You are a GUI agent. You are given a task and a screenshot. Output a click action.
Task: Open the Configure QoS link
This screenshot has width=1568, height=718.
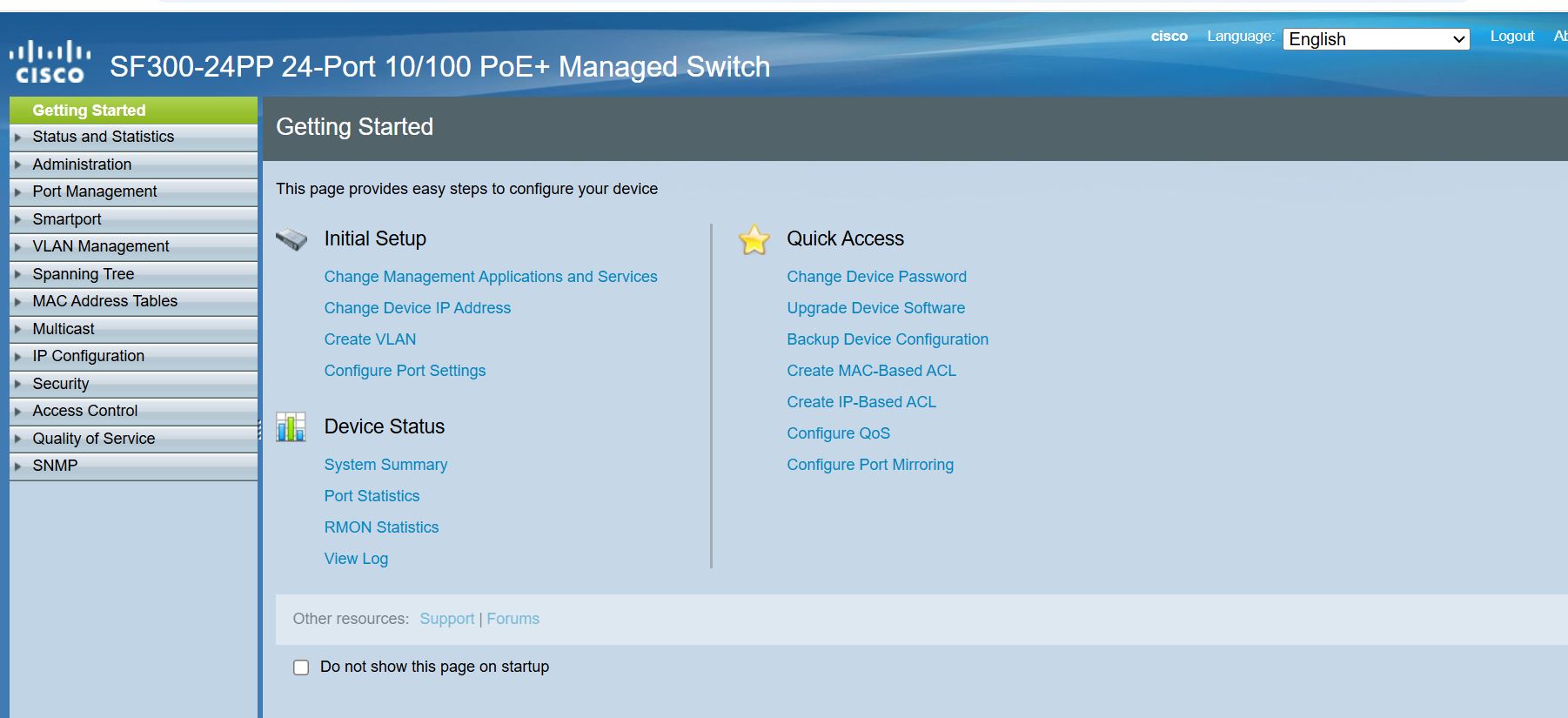coord(838,433)
